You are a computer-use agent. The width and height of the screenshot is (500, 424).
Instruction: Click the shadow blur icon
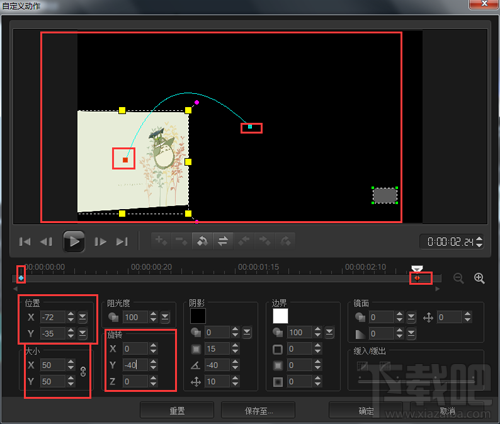[x=196, y=349]
